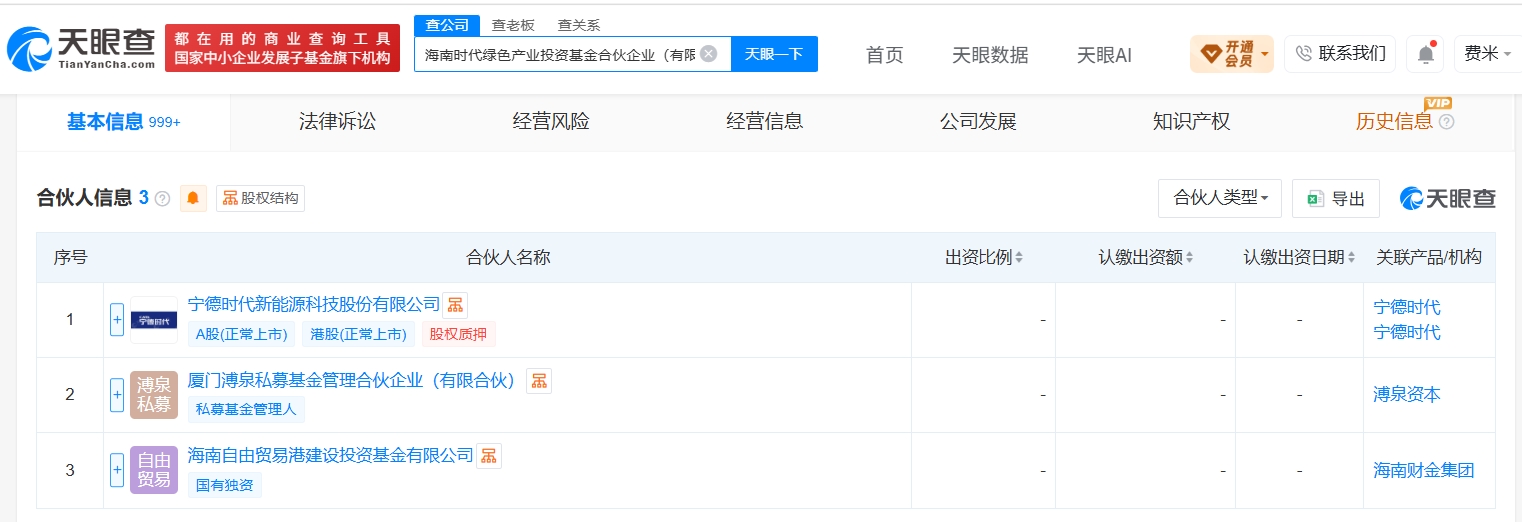This screenshot has width=1522, height=522.
Task: Open the 经营风险 tab
Action: (x=551, y=122)
